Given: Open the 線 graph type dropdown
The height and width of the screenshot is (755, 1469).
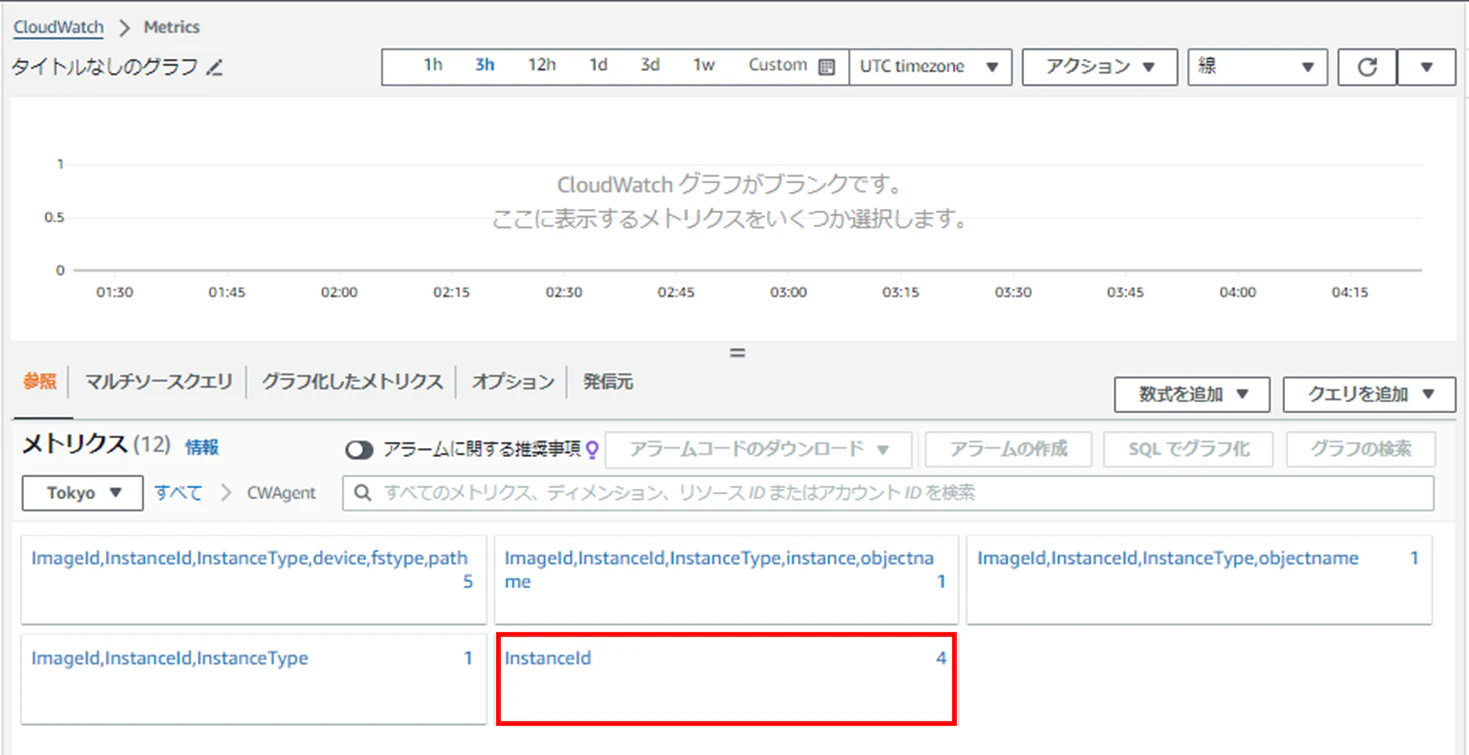Looking at the screenshot, I should 1257,67.
